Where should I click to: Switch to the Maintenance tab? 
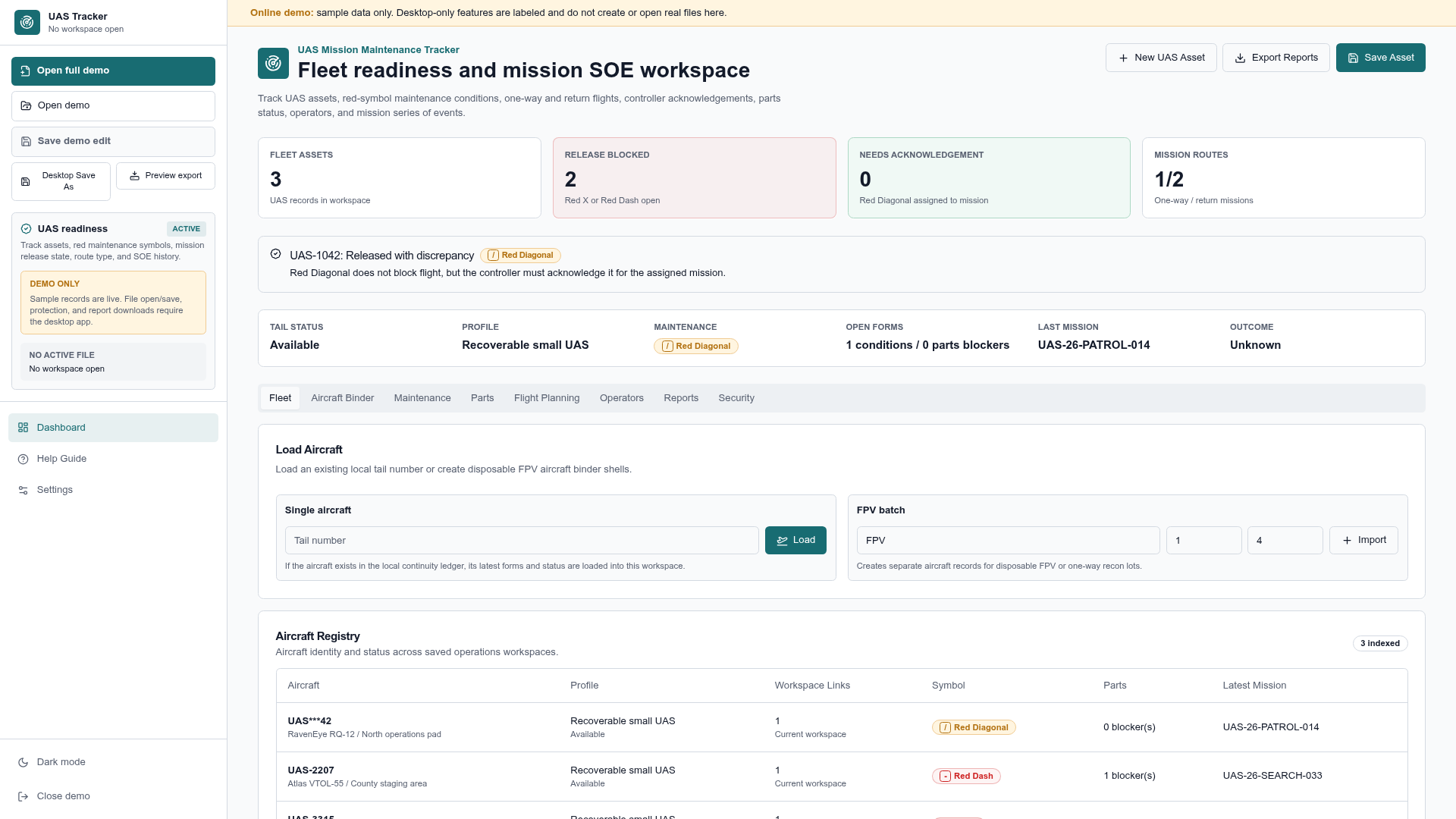pyautogui.click(x=422, y=398)
